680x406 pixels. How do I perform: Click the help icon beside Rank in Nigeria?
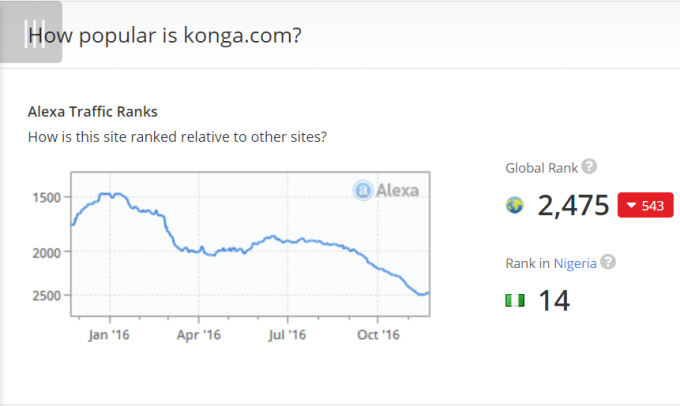[x=608, y=263]
